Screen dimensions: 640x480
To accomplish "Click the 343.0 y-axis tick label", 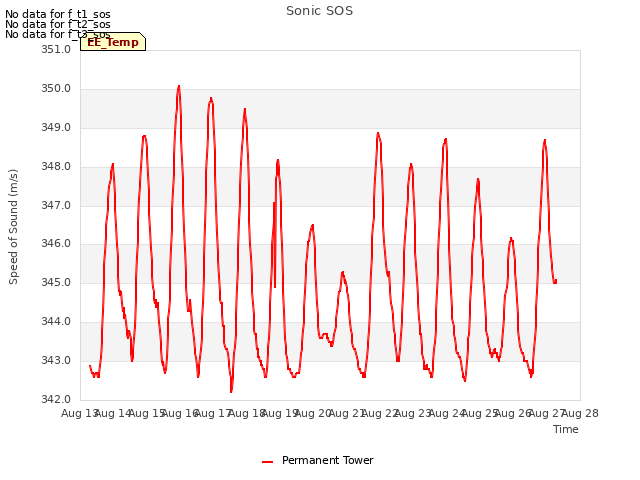I will 56,360.
